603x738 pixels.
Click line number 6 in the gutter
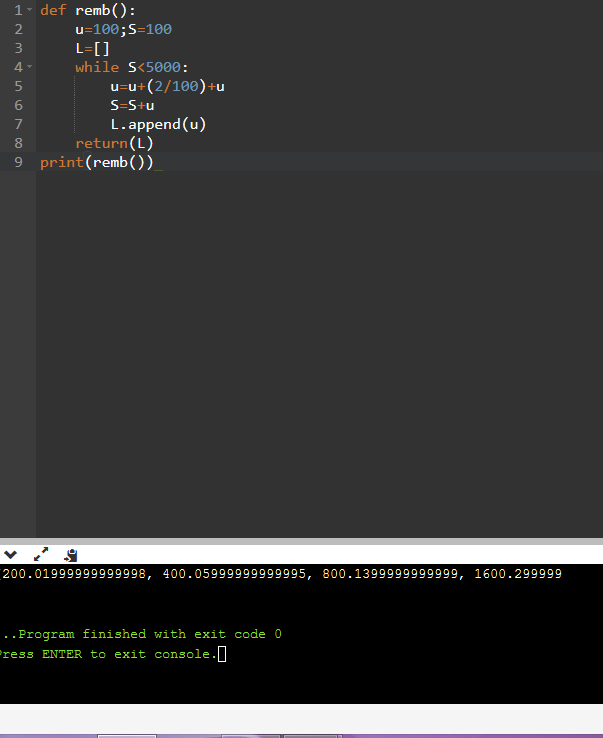(x=18, y=105)
